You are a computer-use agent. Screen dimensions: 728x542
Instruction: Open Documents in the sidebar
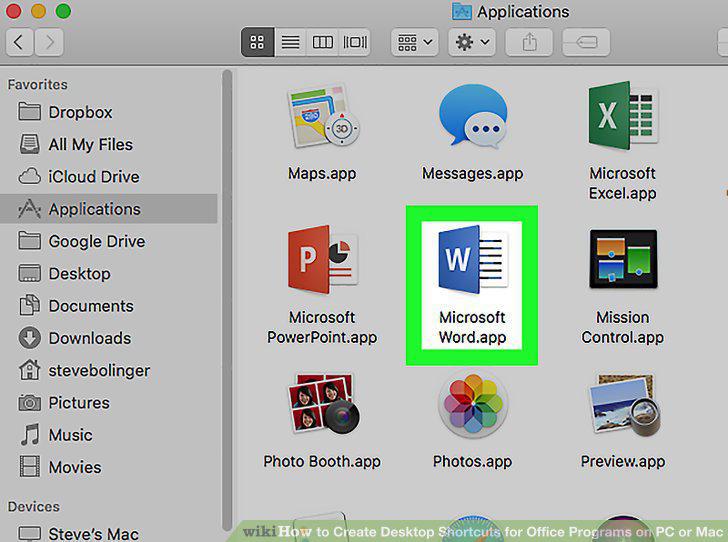(109, 306)
